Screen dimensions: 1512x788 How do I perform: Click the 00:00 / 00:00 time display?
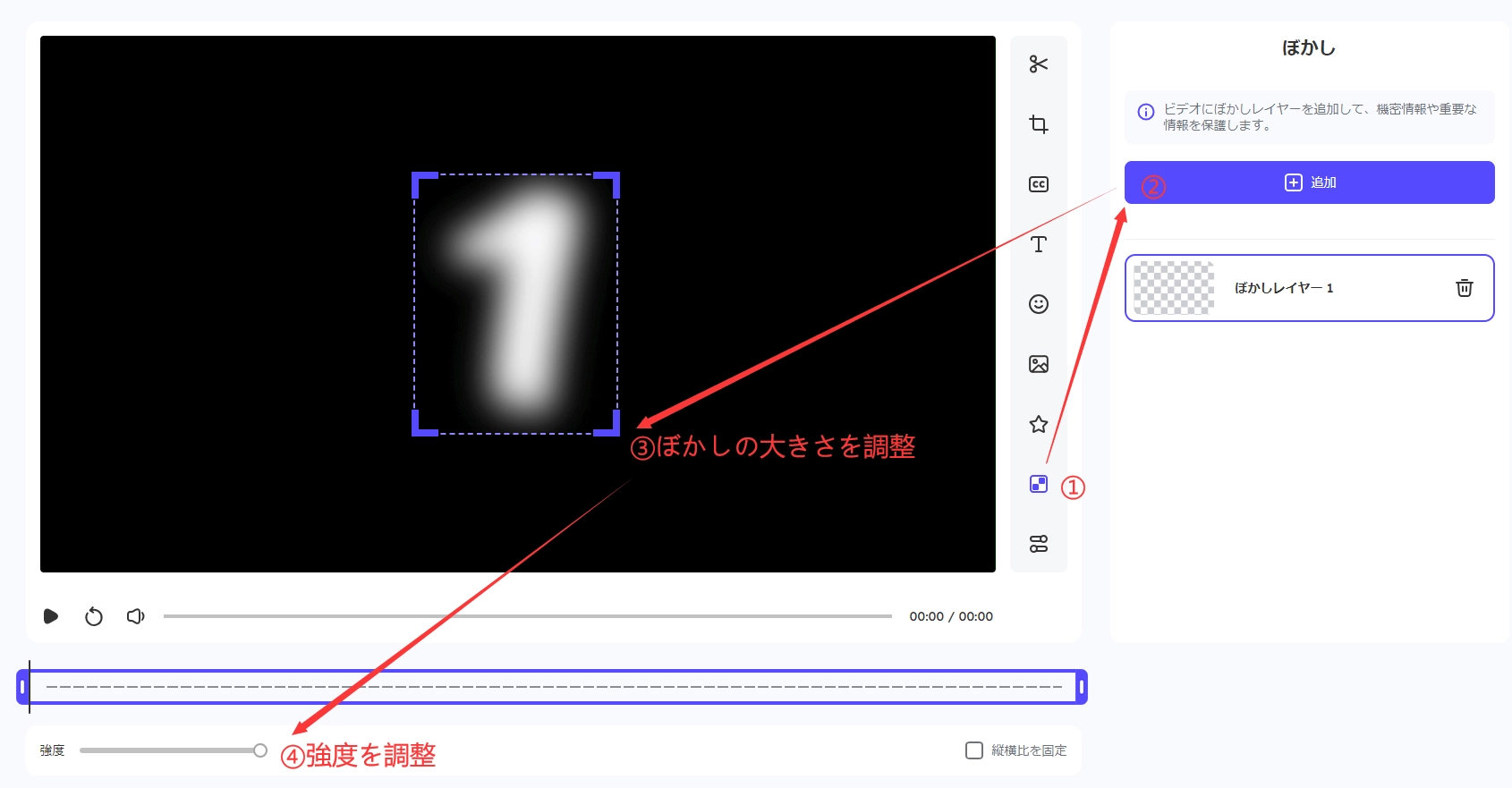click(951, 616)
